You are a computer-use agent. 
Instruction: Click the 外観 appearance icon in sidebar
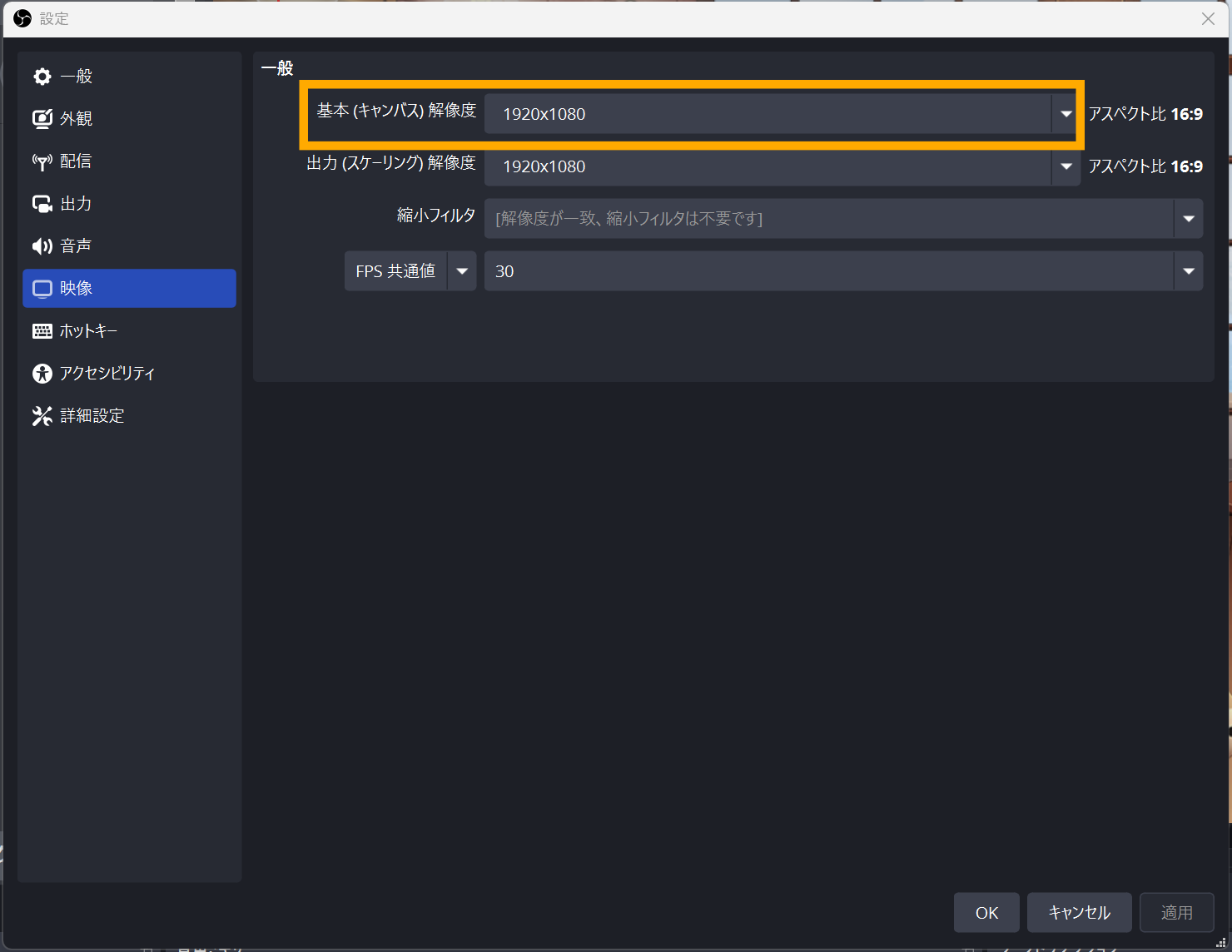click(x=42, y=119)
